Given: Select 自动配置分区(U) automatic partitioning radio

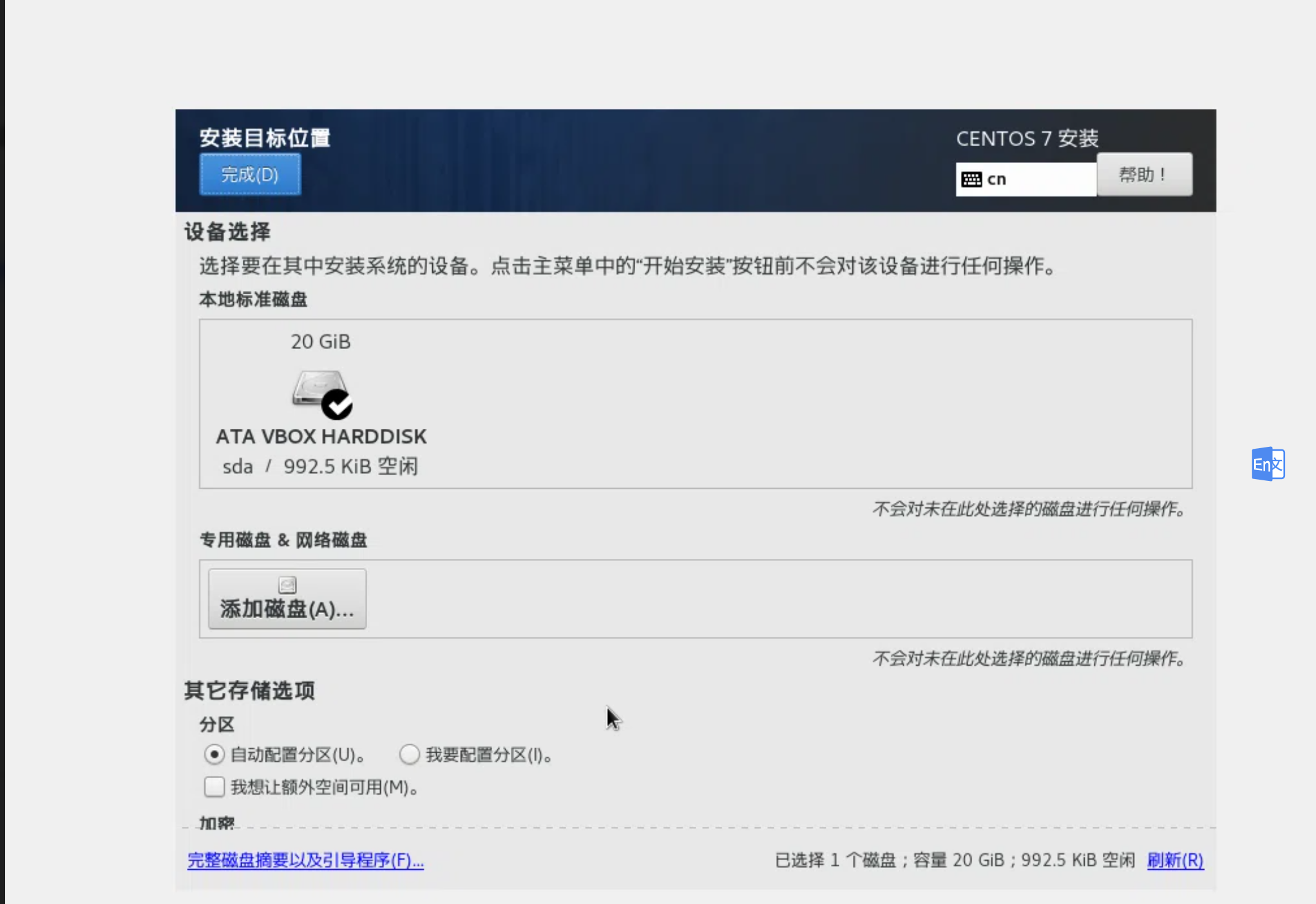Looking at the screenshot, I should [x=215, y=754].
